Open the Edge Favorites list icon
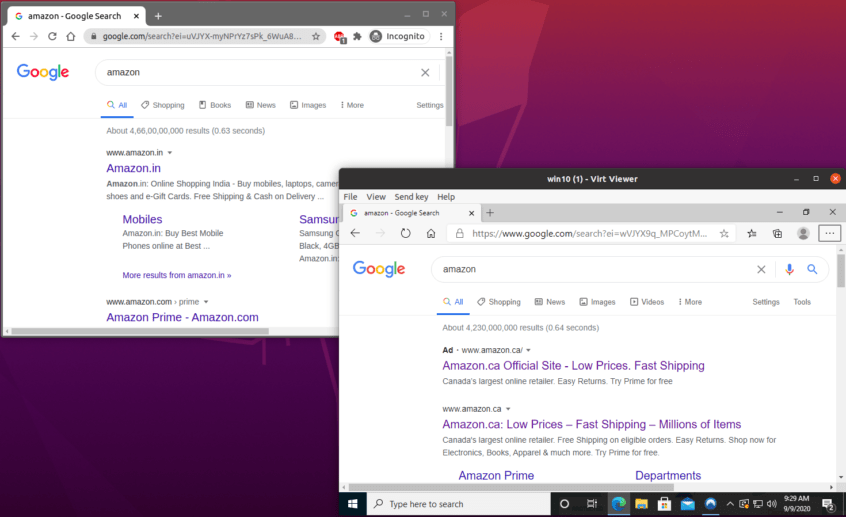The image size is (846, 517). 752,233
